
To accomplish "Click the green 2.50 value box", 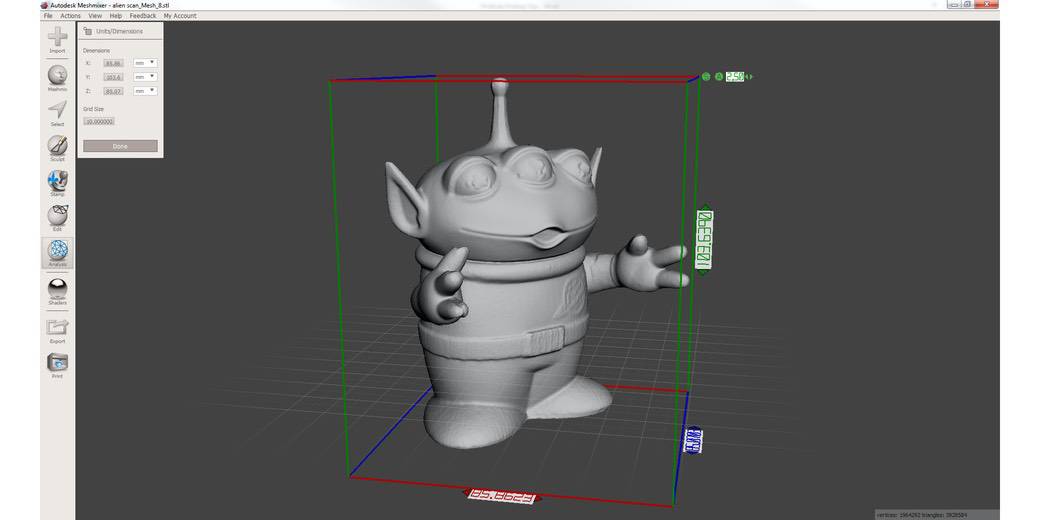I will (x=734, y=76).
